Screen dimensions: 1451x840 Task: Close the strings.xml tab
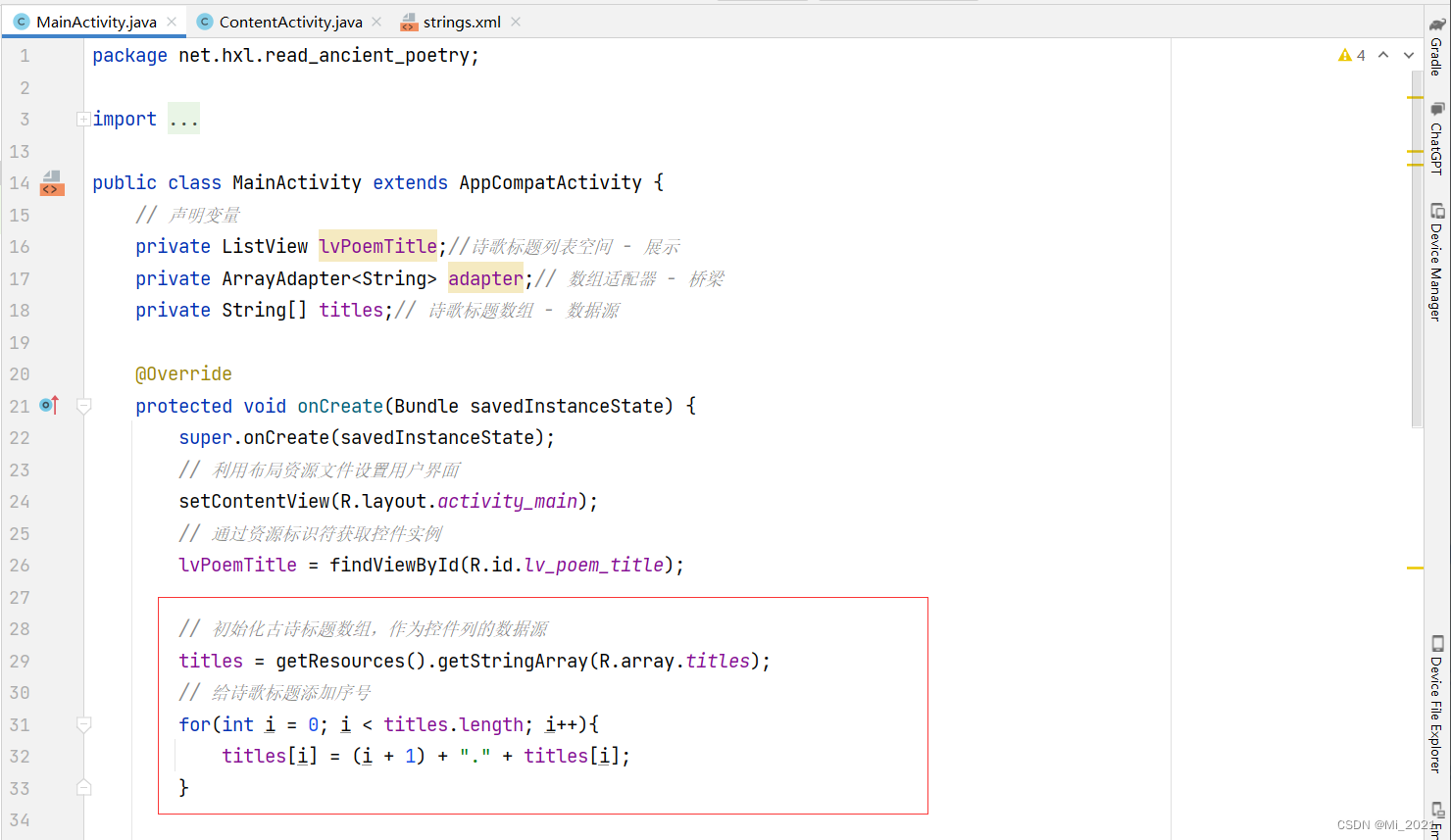[x=516, y=22]
